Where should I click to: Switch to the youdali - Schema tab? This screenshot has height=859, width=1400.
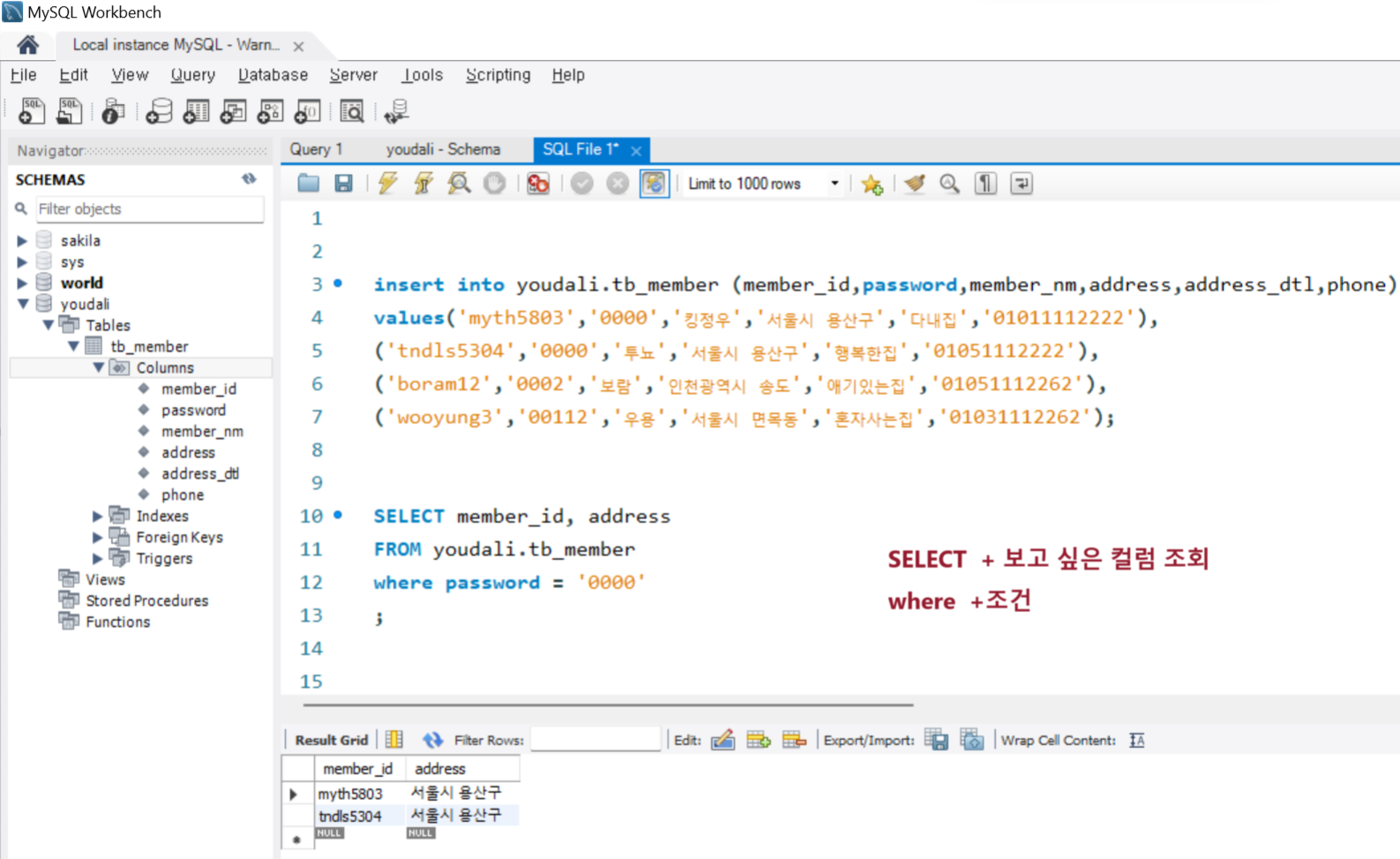click(443, 149)
